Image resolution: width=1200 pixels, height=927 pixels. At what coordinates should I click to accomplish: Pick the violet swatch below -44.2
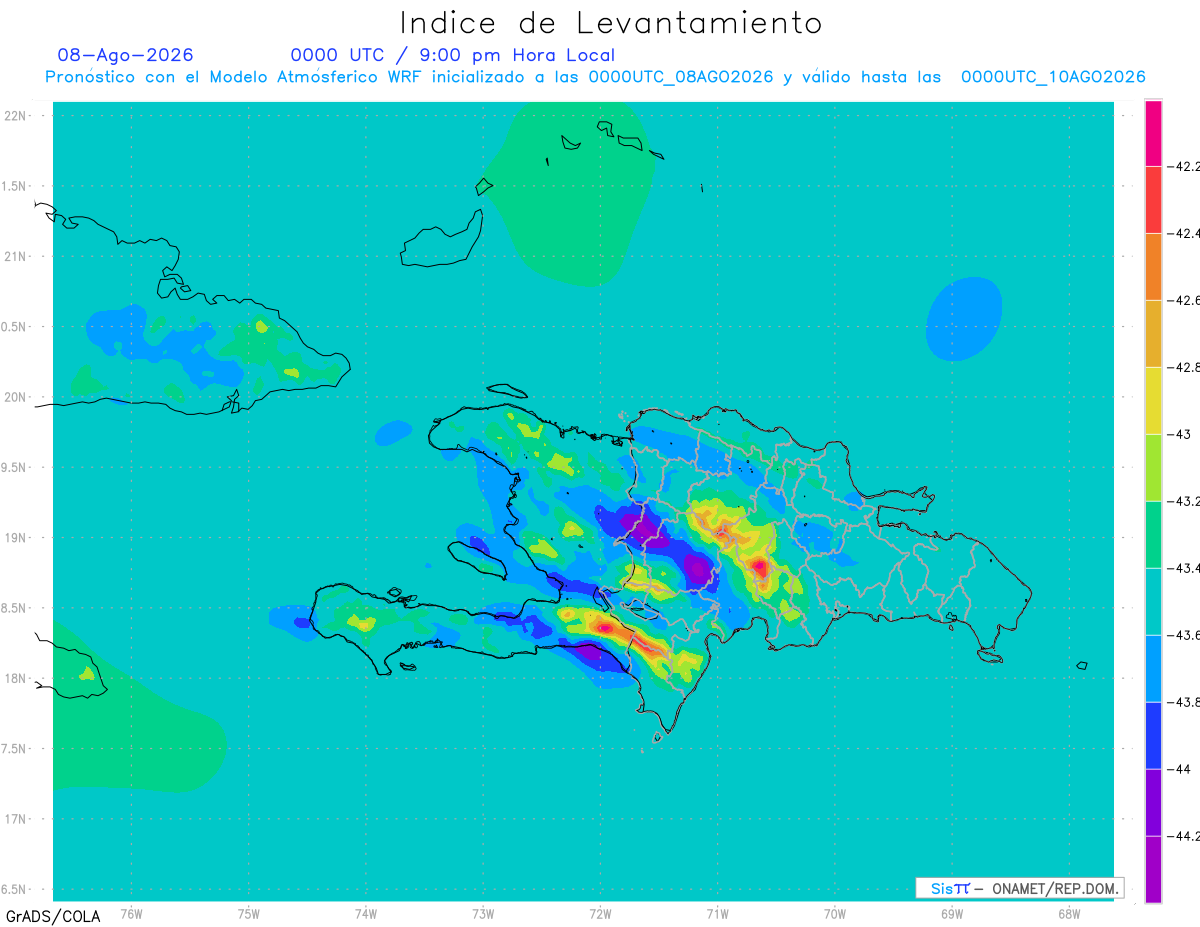click(x=1153, y=870)
